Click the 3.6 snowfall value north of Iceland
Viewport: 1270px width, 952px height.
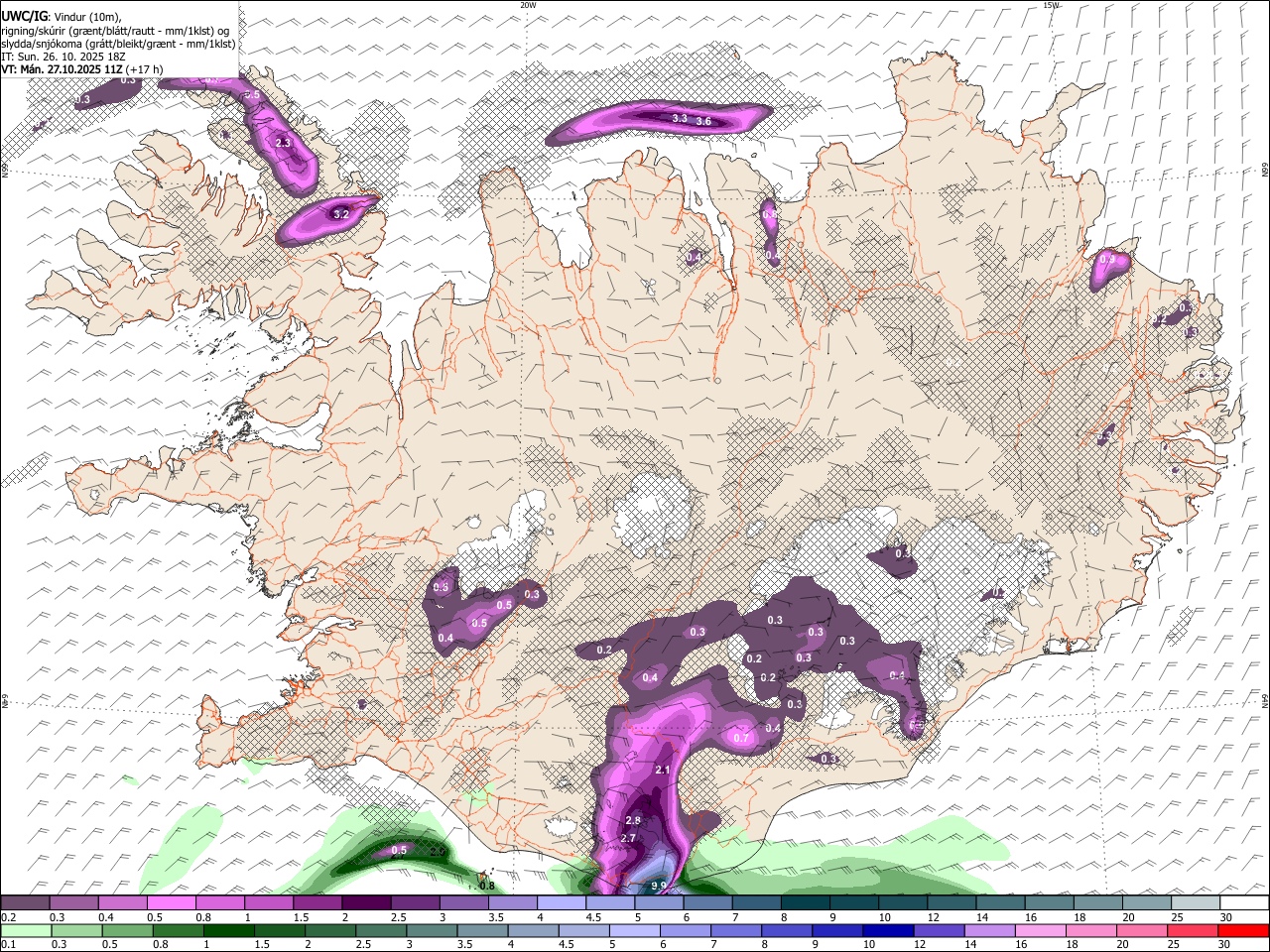coord(704,121)
